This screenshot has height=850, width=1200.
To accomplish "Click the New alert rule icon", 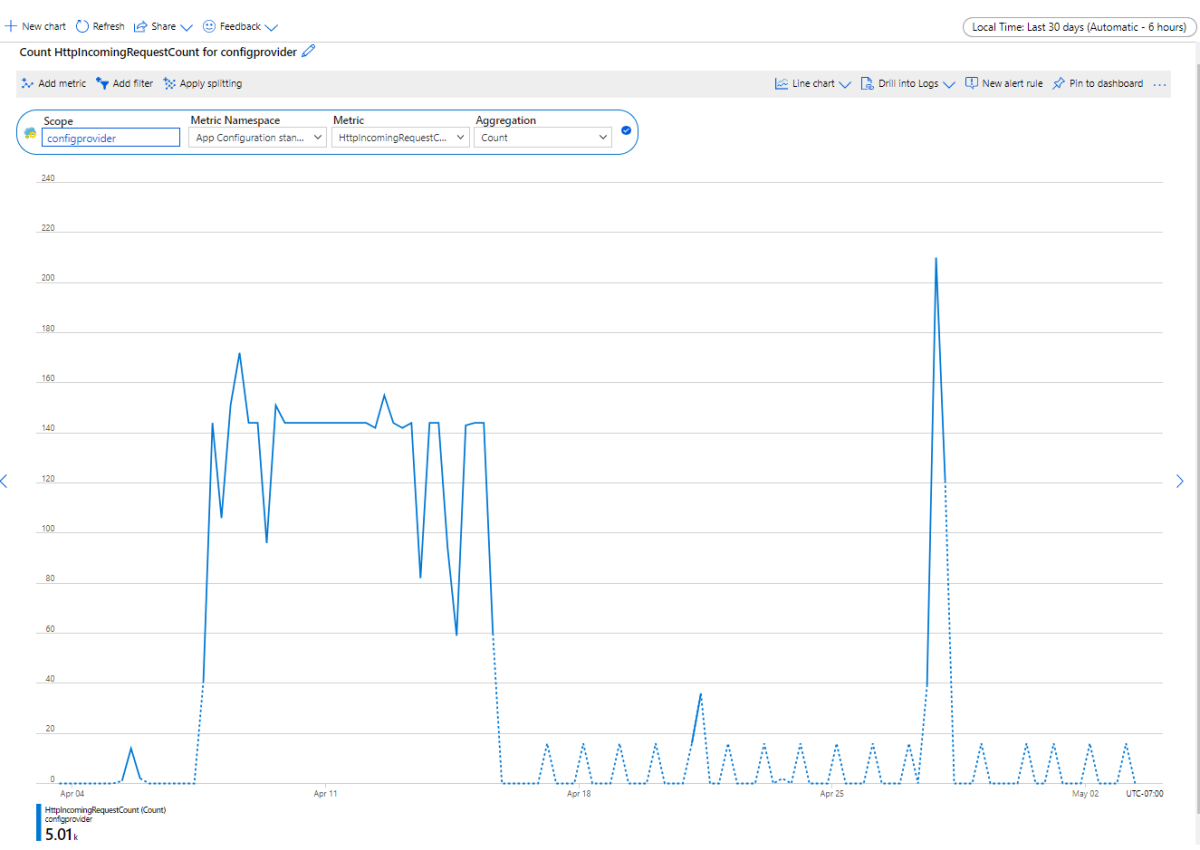I will [971, 83].
